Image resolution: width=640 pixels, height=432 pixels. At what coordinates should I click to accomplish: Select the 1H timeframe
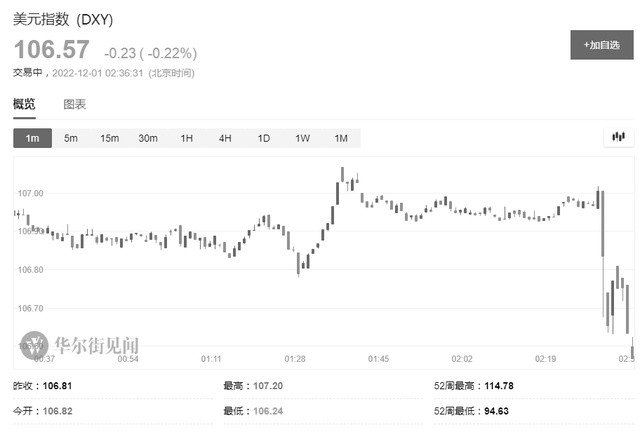[x=186, y=138]
